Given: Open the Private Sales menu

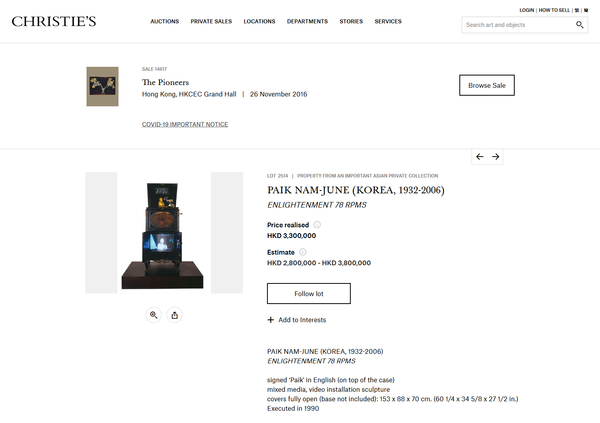Looking at the screenshot, I should click(211, 21).
